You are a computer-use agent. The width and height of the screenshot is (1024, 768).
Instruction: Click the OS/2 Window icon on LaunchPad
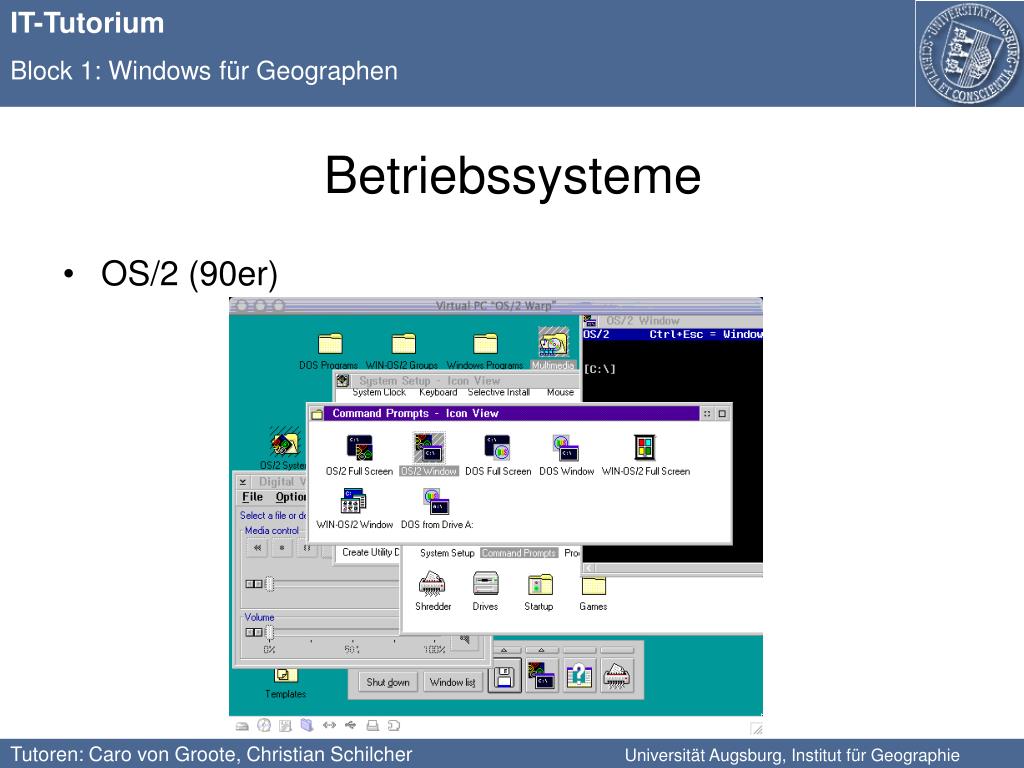click(x=541, y=677)
